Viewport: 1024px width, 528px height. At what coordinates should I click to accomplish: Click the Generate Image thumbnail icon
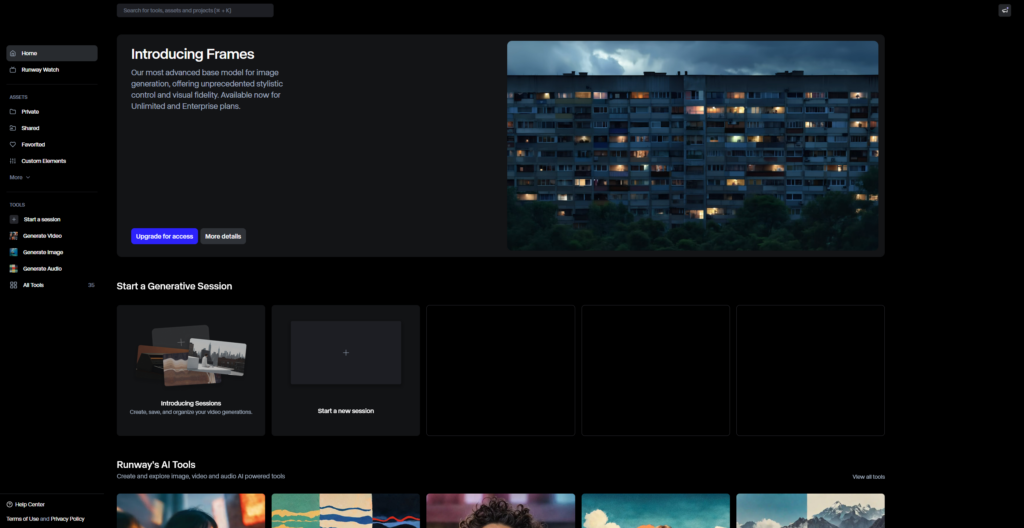pos(14,252)
